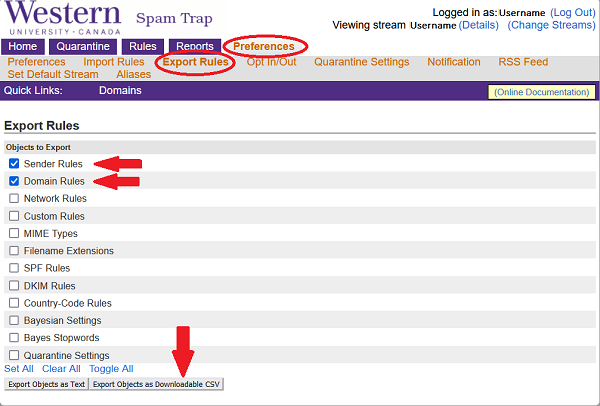The width and height of the screenshot is (600, 406).
Task: Open Quarantine Settings submenu page
Action: pos(361,62)
